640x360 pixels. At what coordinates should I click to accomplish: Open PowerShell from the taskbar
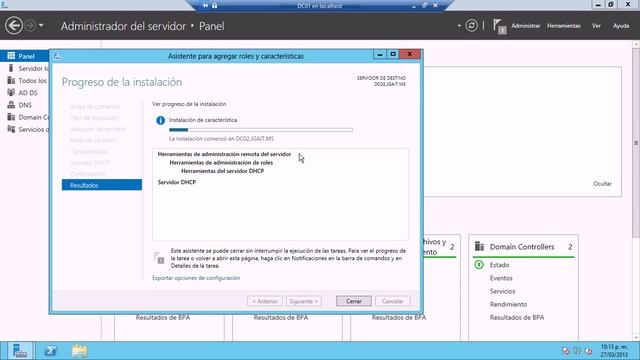pyautogui.click(x=51, y=351)
